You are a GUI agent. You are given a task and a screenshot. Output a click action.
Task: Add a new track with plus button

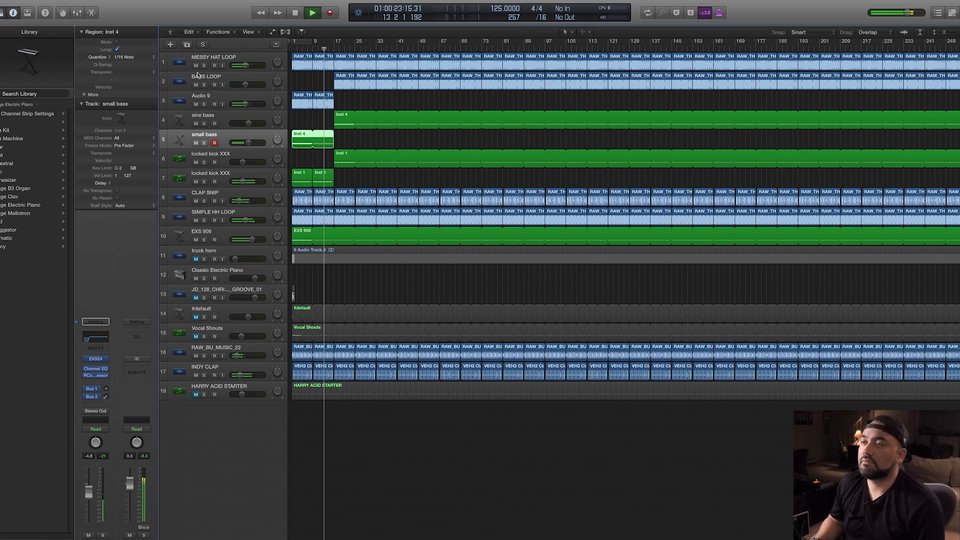(x=170, y=45)
